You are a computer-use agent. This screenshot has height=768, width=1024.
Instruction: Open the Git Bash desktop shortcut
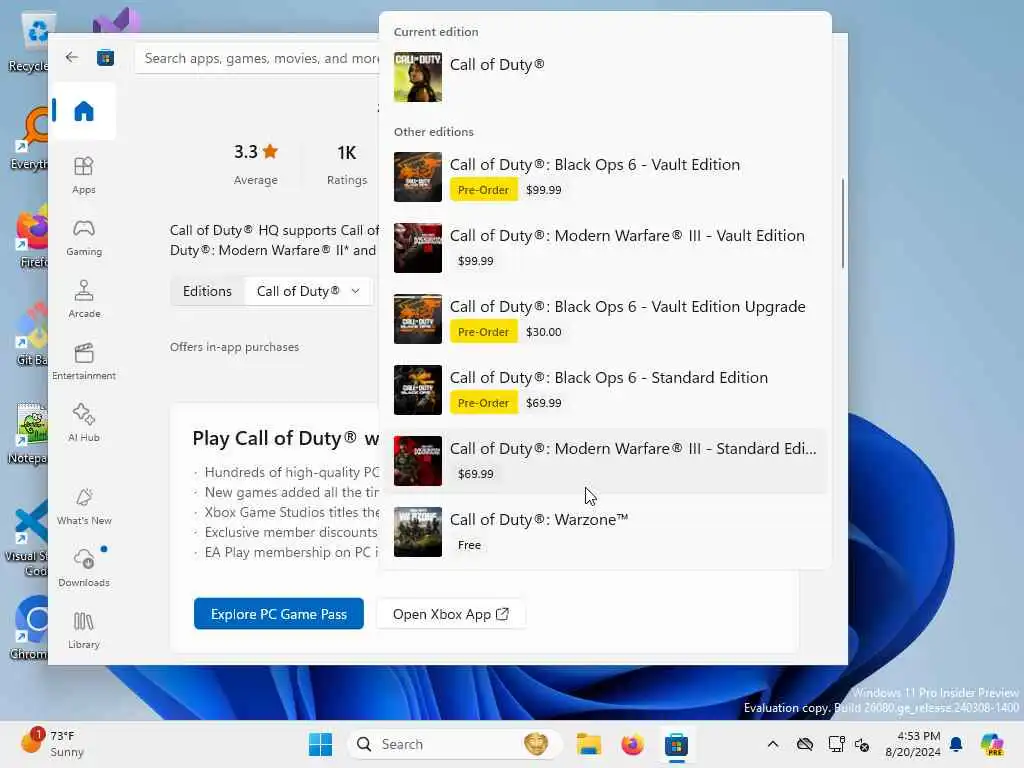click(29, 335)
